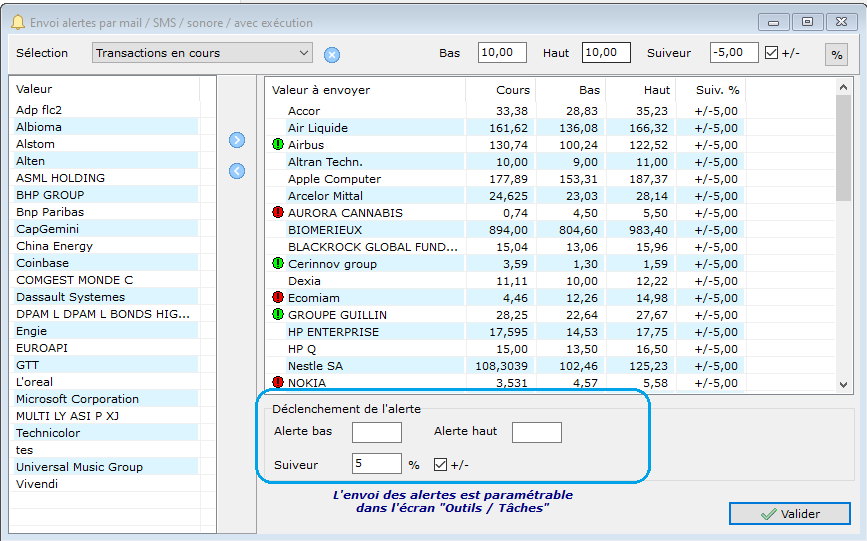
Task: Click the Alerte bas input field
Action: (377, 432)
